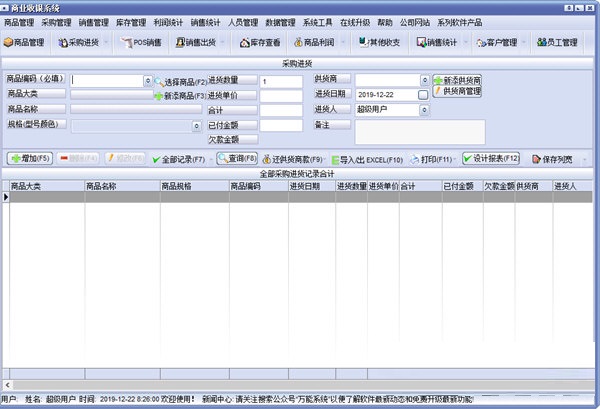The image size is (600, 409).
Task: Open the 在线升级 menu
Action: point(355,23)
